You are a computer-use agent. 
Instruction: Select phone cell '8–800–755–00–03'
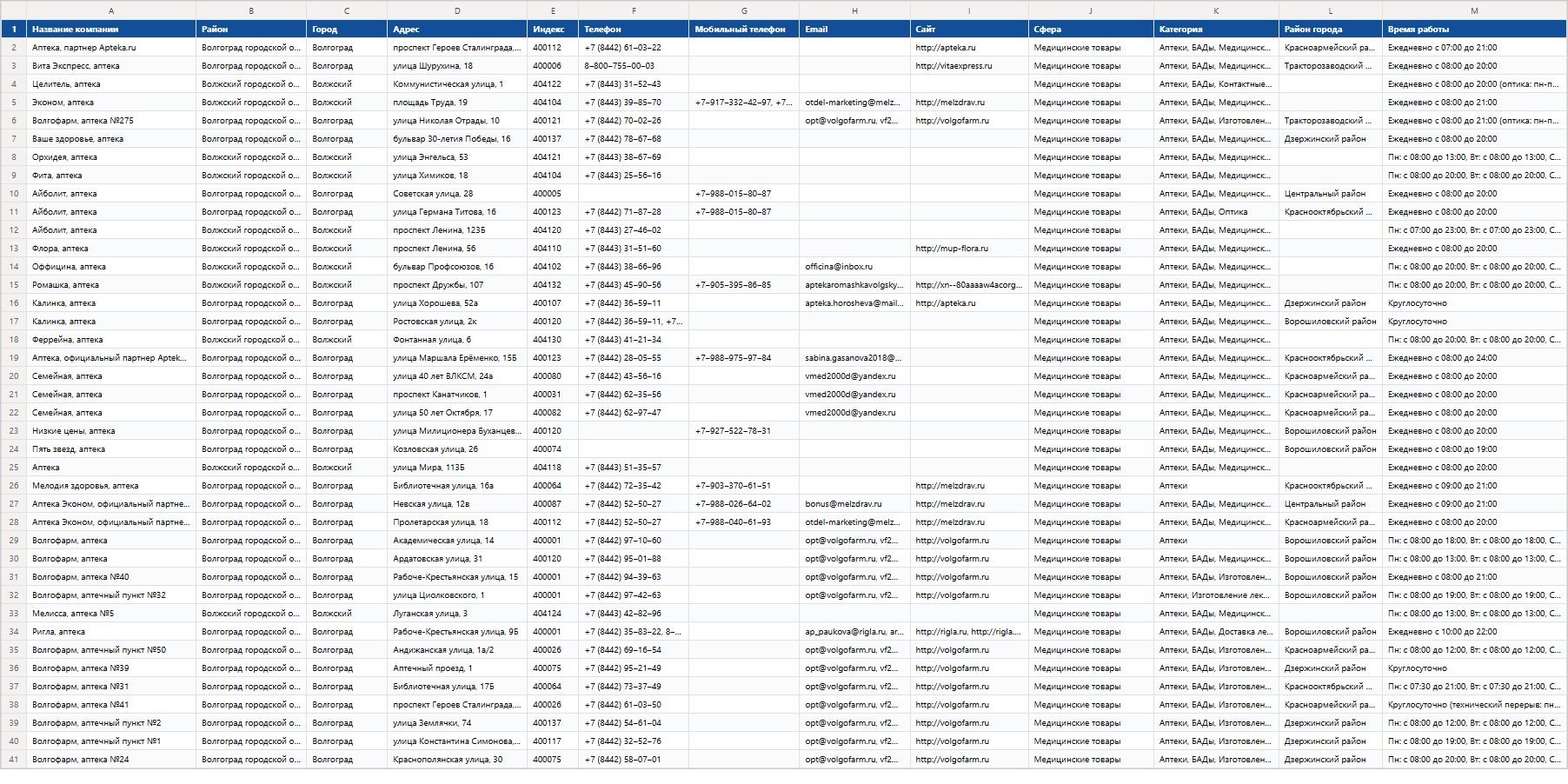click(x=634, y=66)
